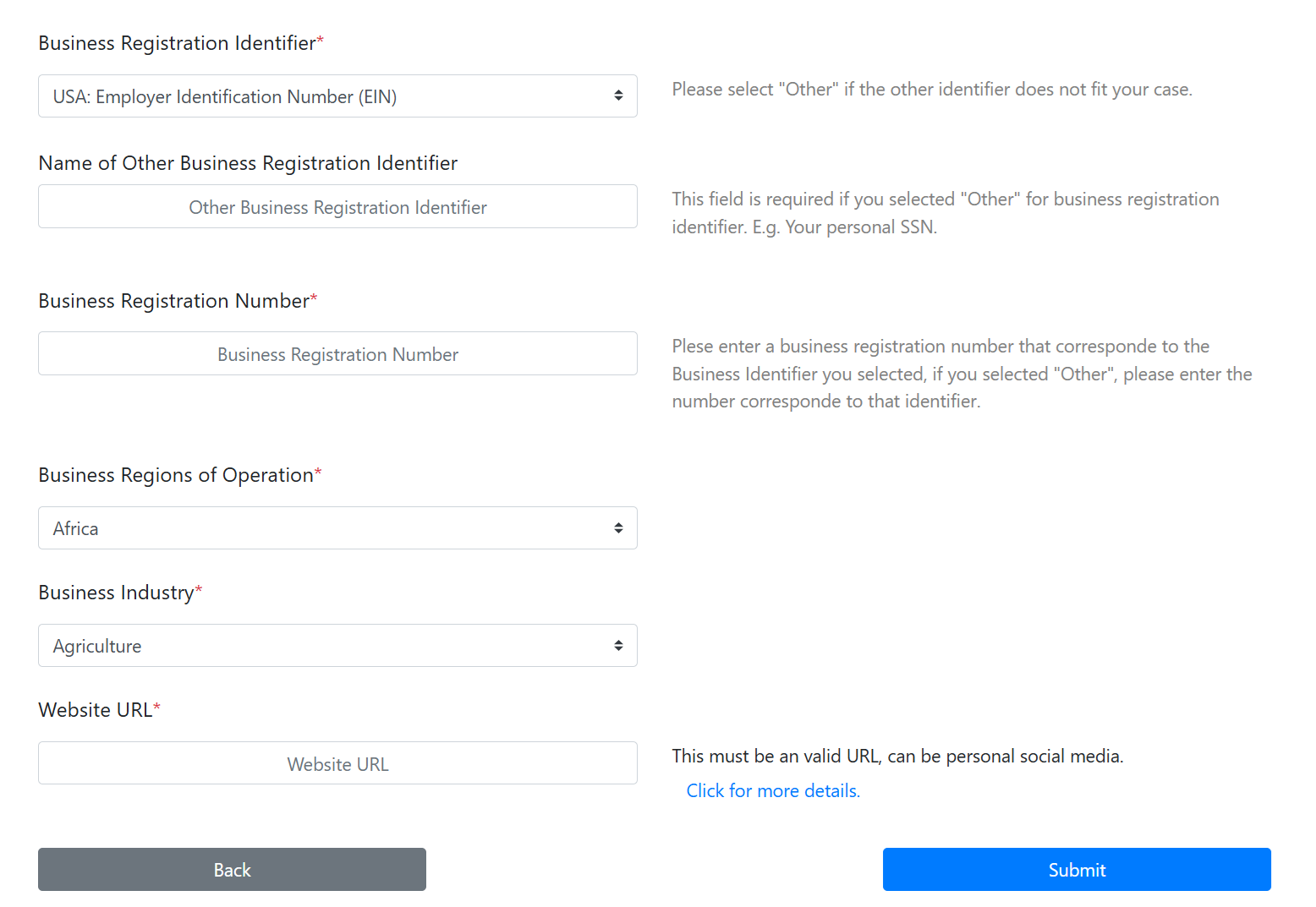Open the Business Regions of Operation dropdown
Viewport: 1316px width, 907px height.
(337, 528)
